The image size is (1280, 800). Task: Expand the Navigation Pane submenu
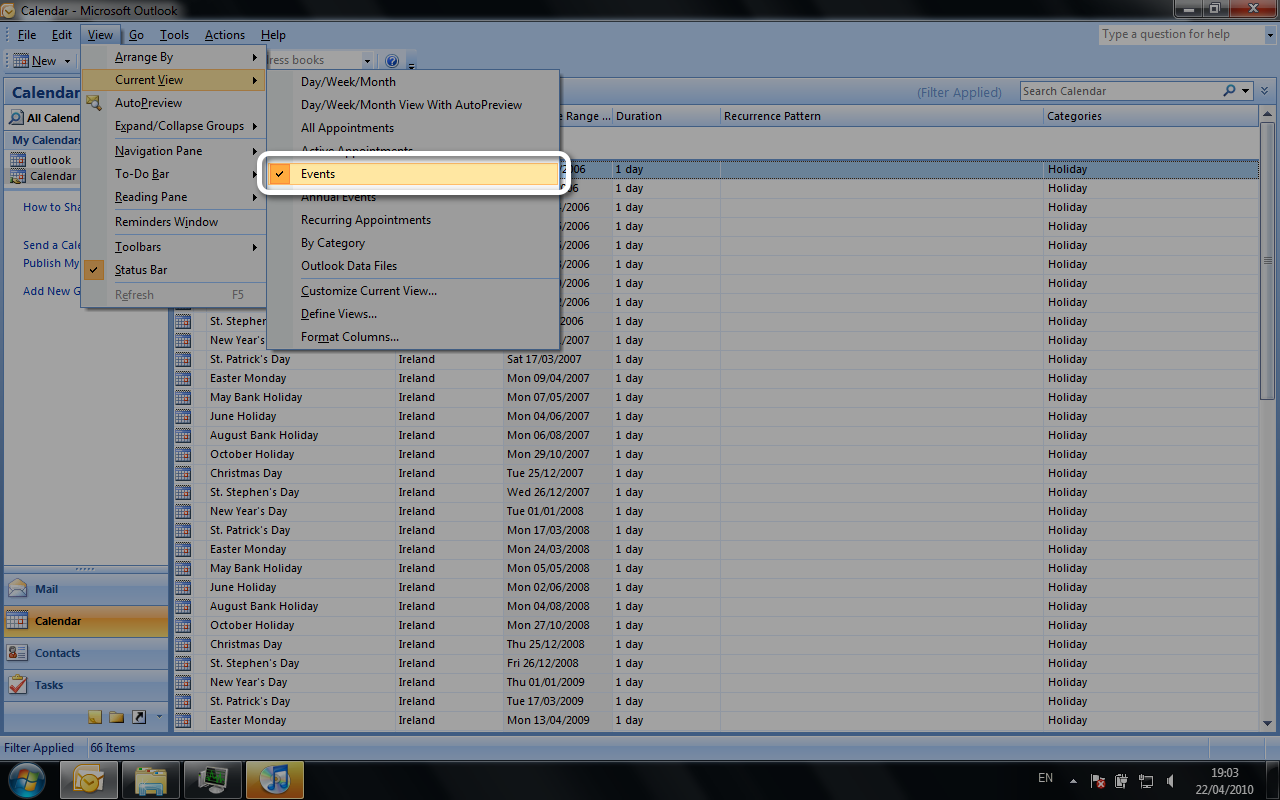[x=174, y=151]
